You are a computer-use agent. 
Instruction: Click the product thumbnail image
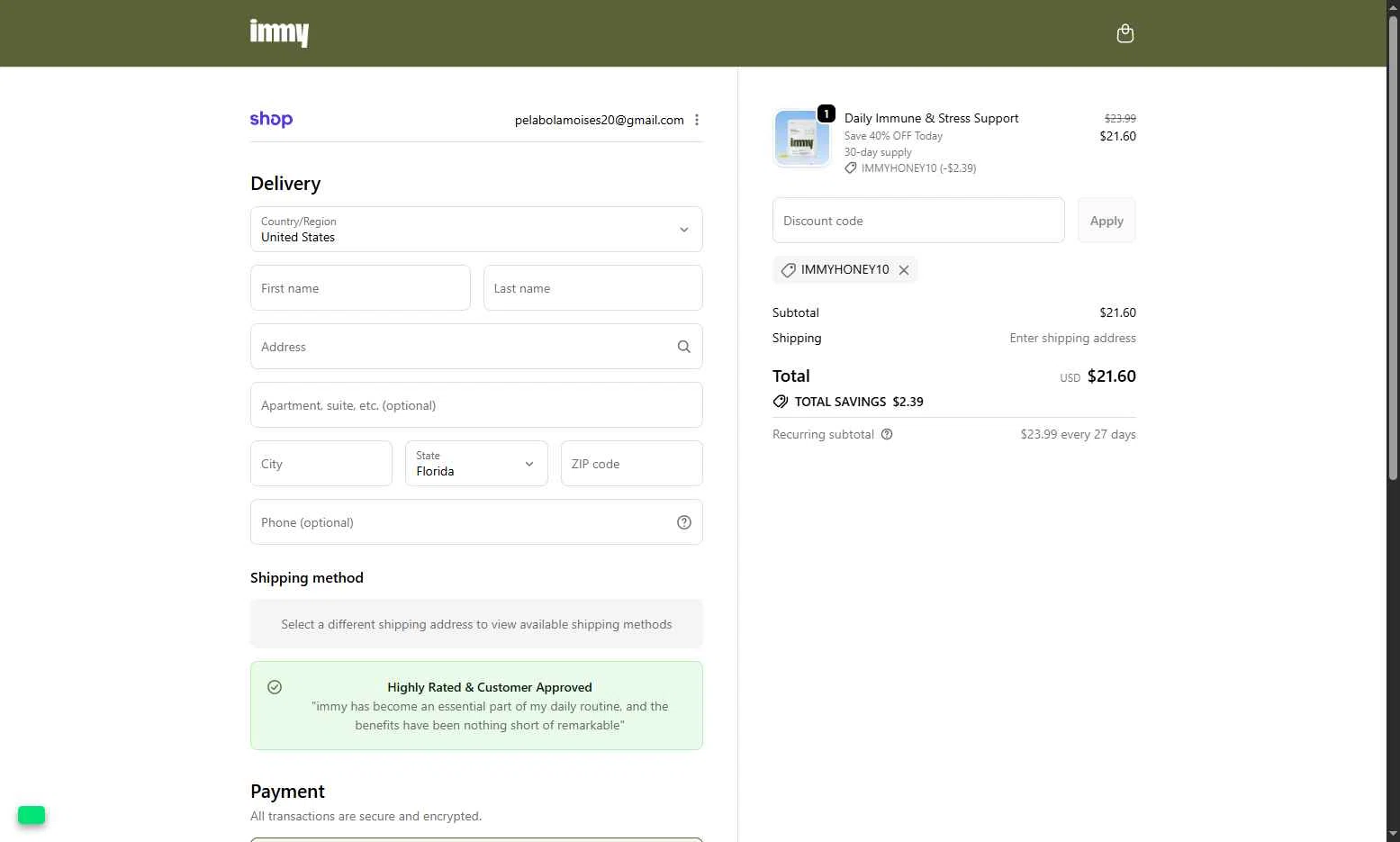(801, 139)
